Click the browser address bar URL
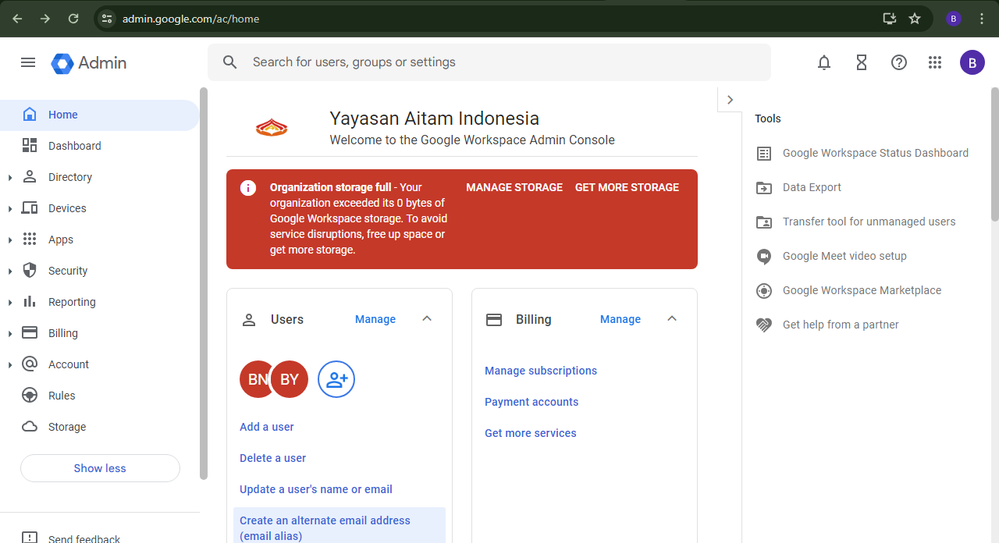This screenshot has height=543, width=999. pos(190,19)
